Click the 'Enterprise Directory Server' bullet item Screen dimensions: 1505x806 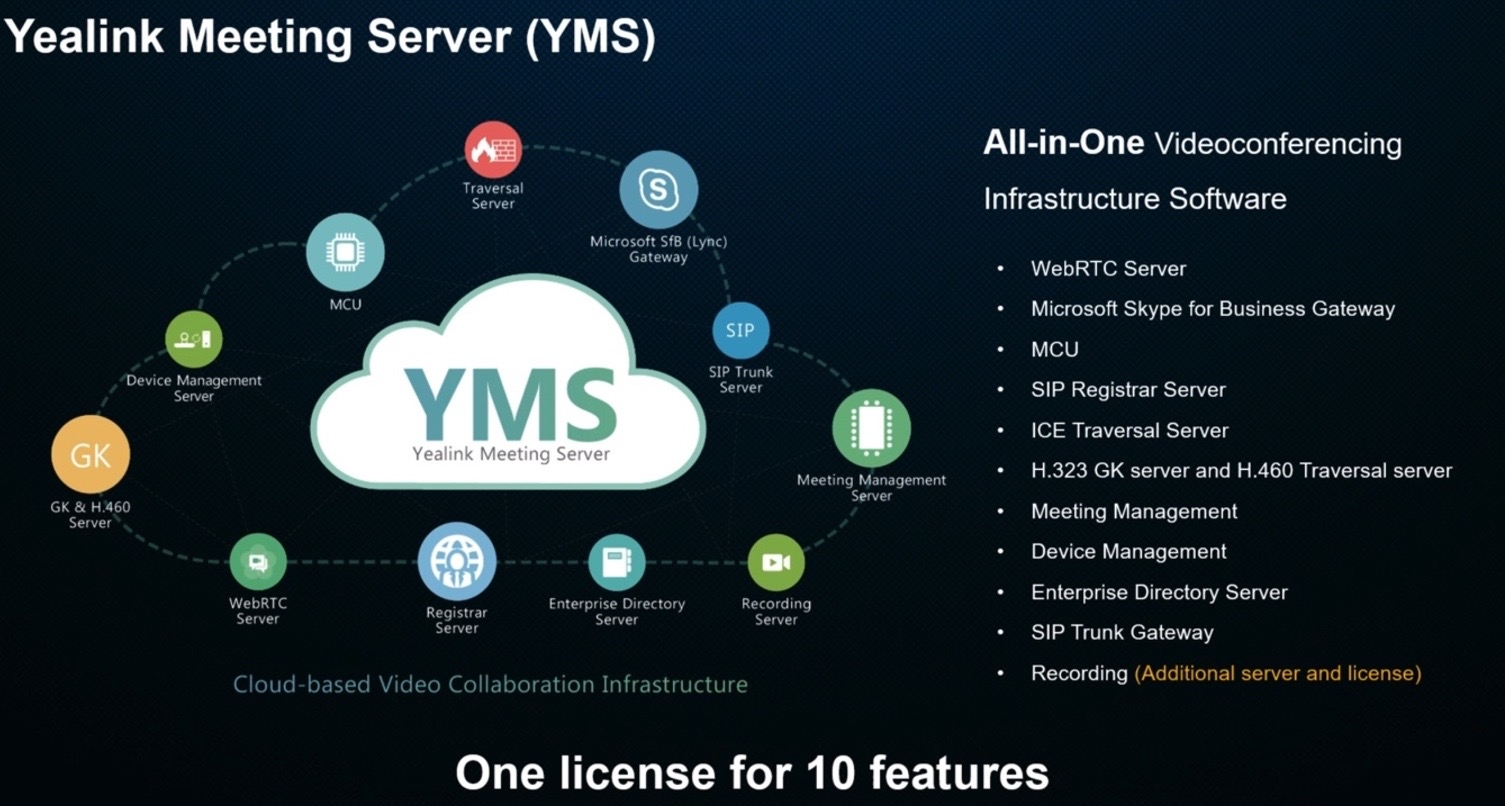pos(1159,593)
